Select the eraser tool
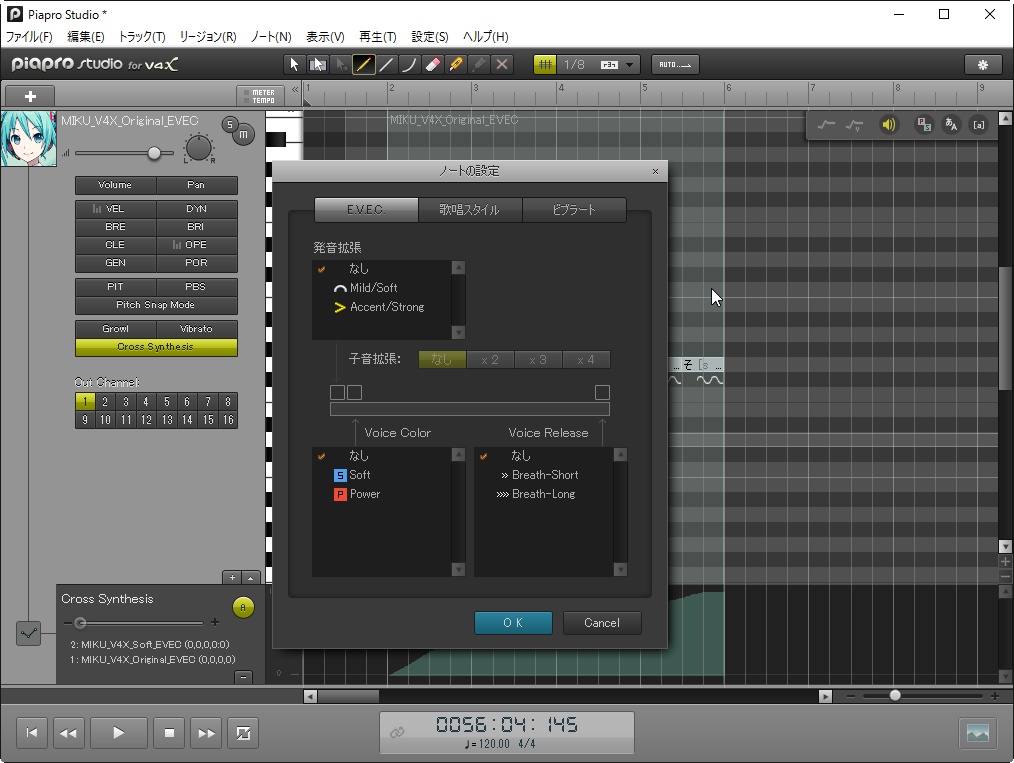This screenshot has height=763, width=1014. [x=433, y=65]
